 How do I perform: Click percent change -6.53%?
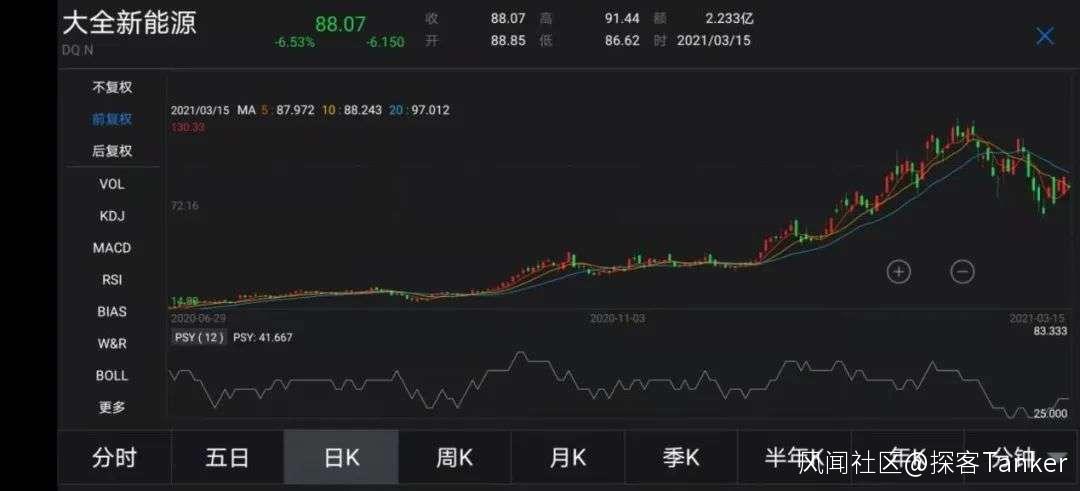click(294, 43)
